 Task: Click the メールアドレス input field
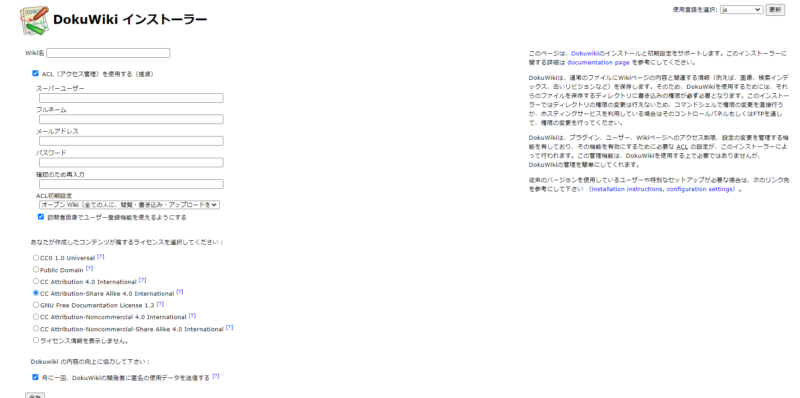131,141
